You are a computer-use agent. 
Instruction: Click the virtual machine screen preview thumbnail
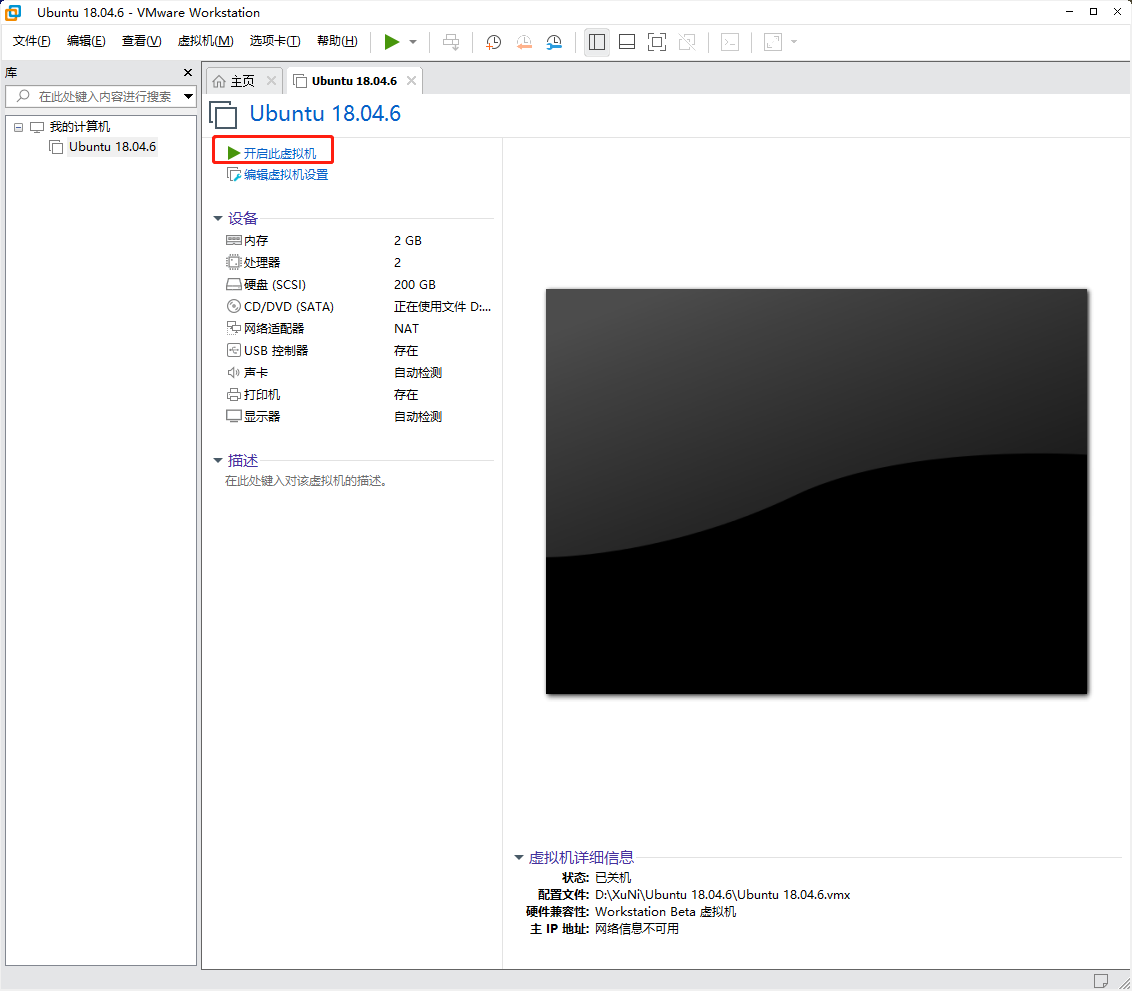(x=817, y=492)
